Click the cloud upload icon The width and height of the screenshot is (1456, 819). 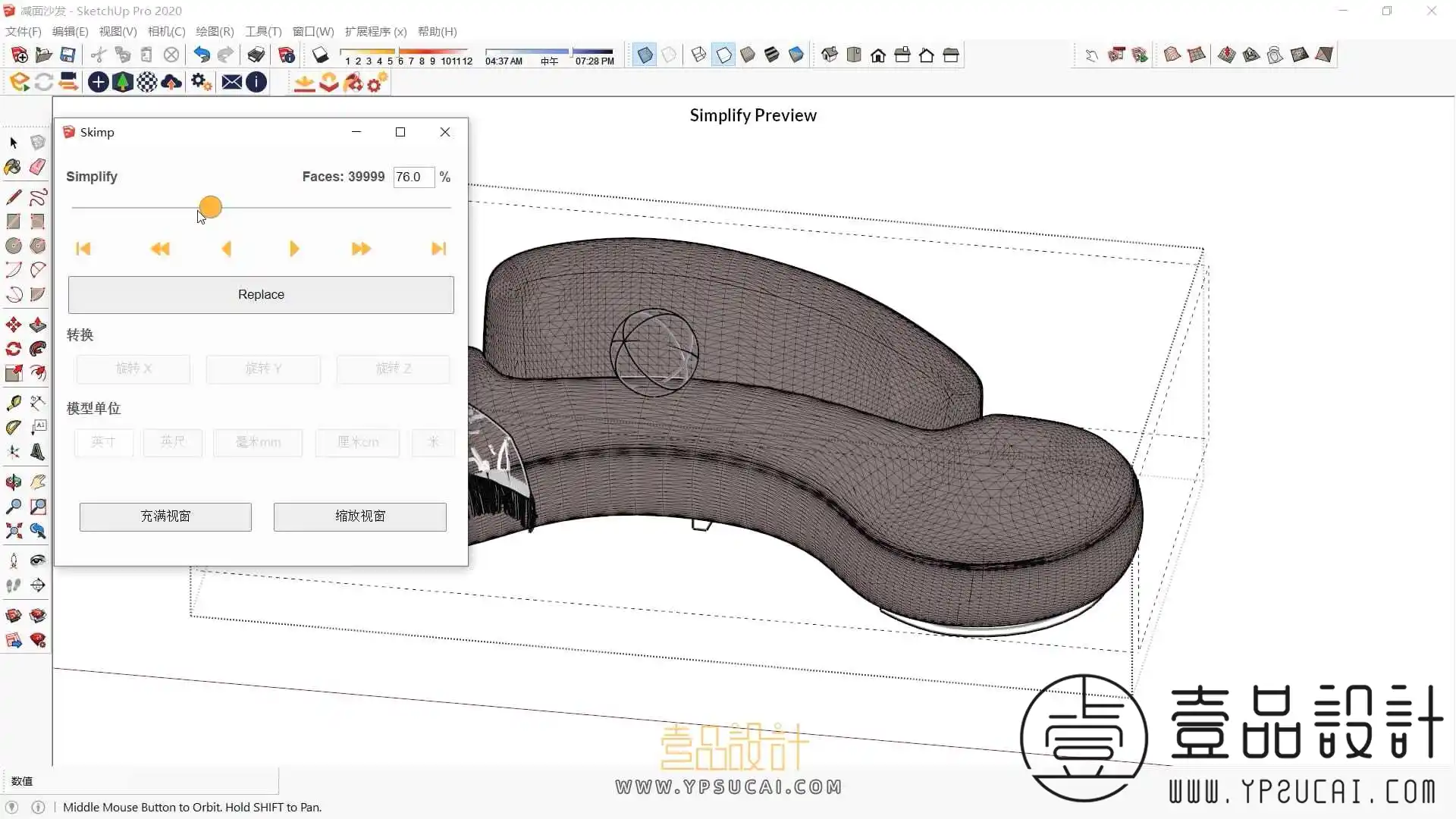click(x=171, y=82)
